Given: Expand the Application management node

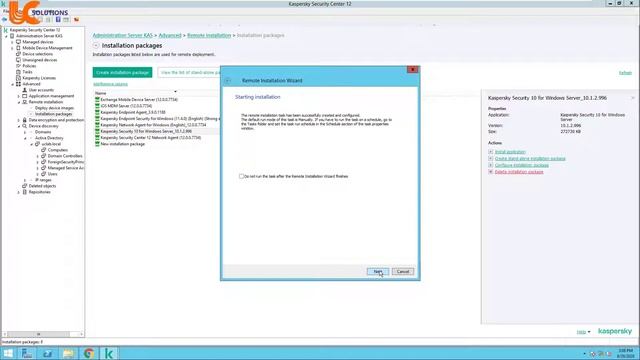Looking at the screenshot, I should pos(19,96).
